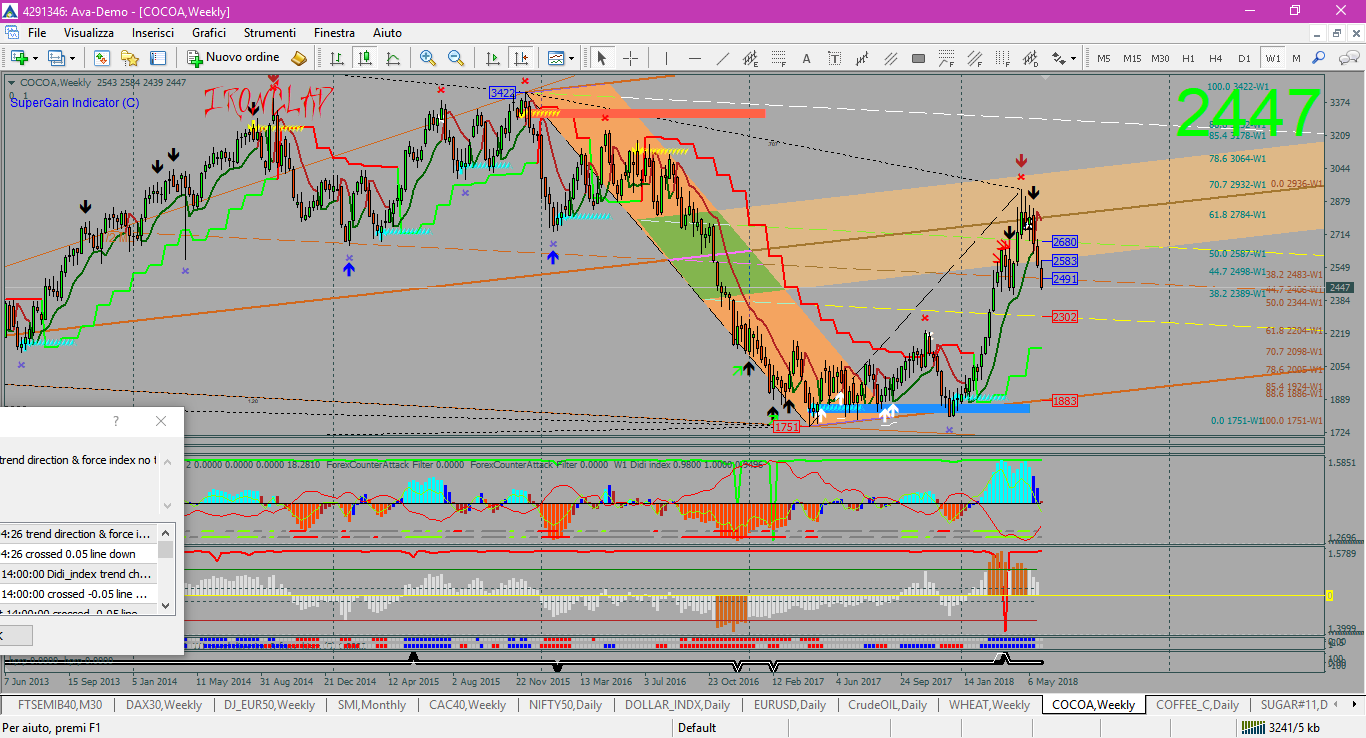Select Fibonacci retracement tool

(779, 58)
